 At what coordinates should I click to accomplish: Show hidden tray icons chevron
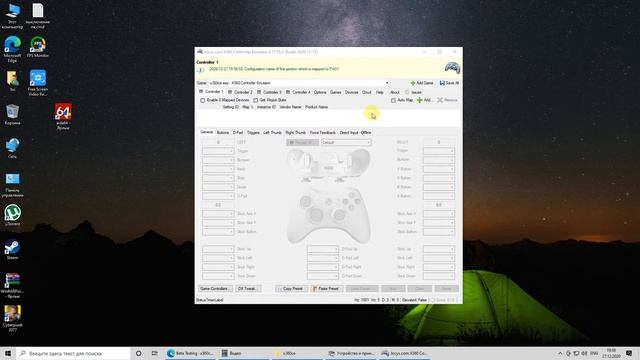[560, 353]
